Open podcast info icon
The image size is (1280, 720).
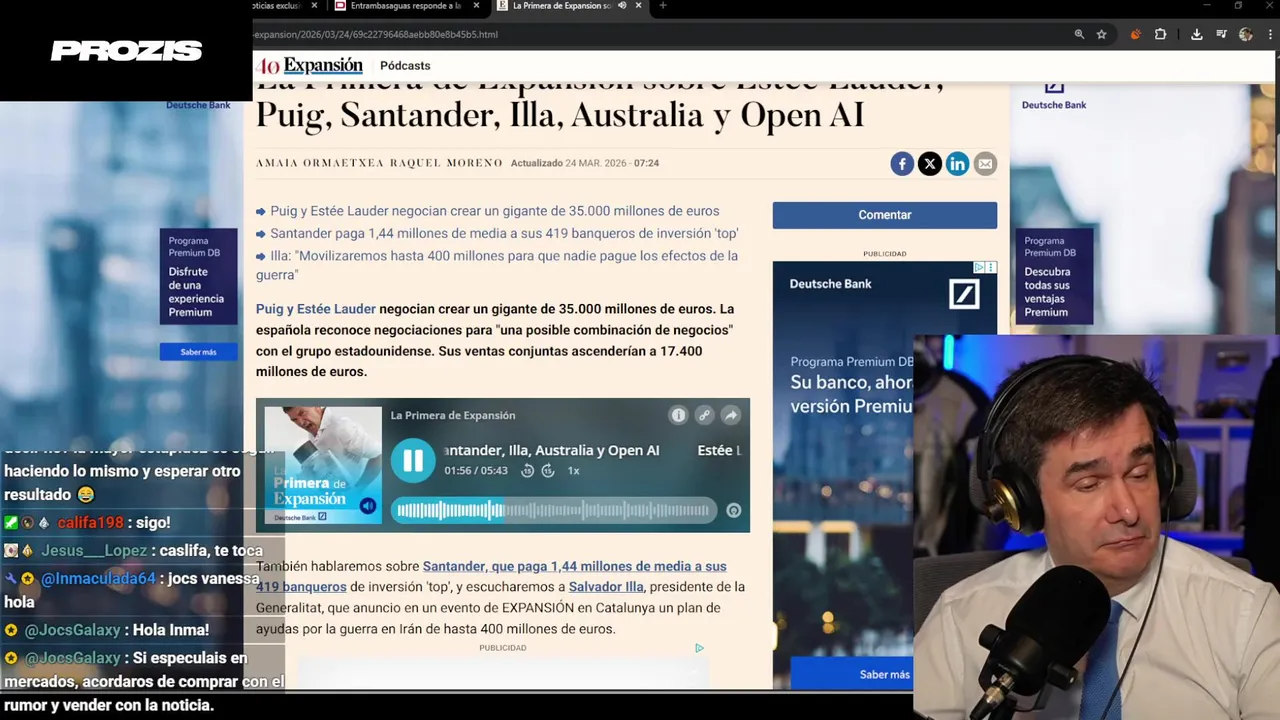678,415
